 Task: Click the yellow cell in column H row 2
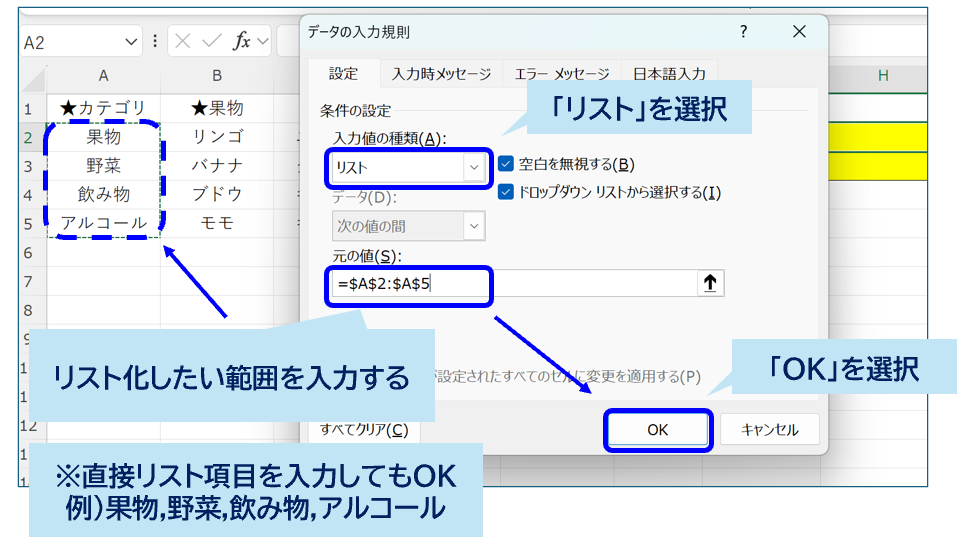pos(878,137)
